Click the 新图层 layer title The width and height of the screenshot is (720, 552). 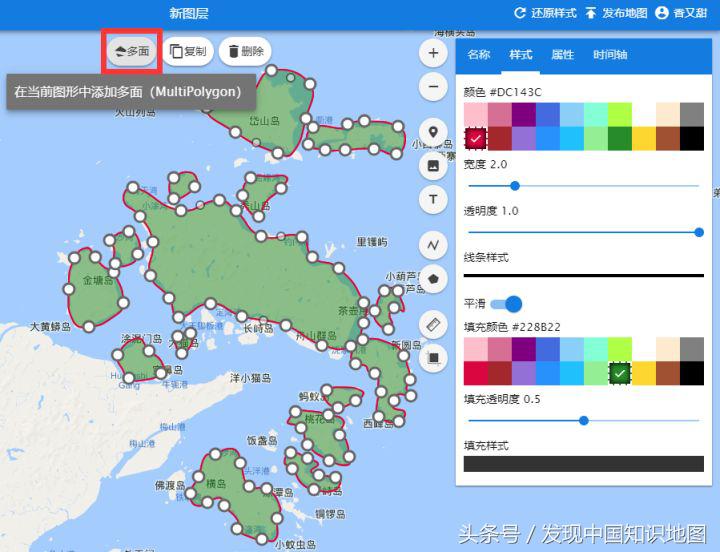[x=189, y=13]
